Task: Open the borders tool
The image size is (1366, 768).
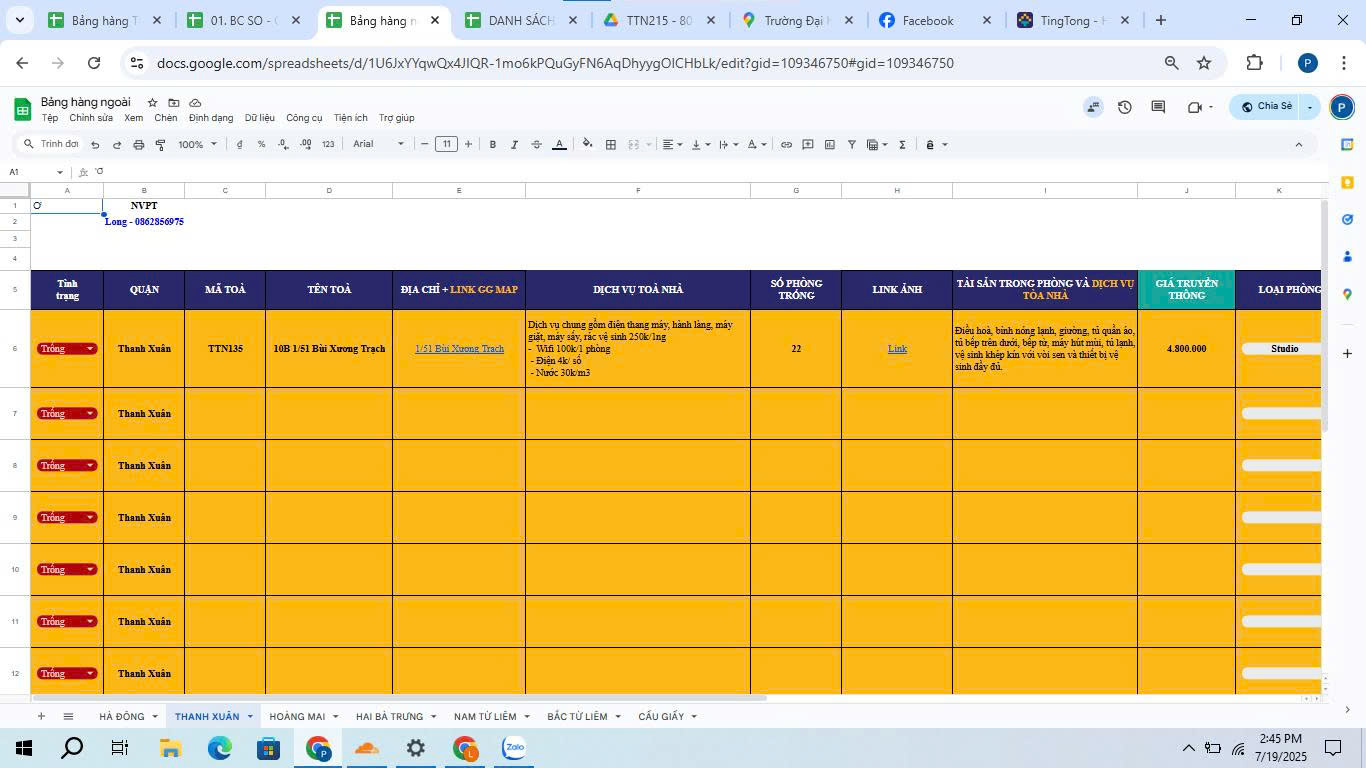Action: tap(610, 145)
